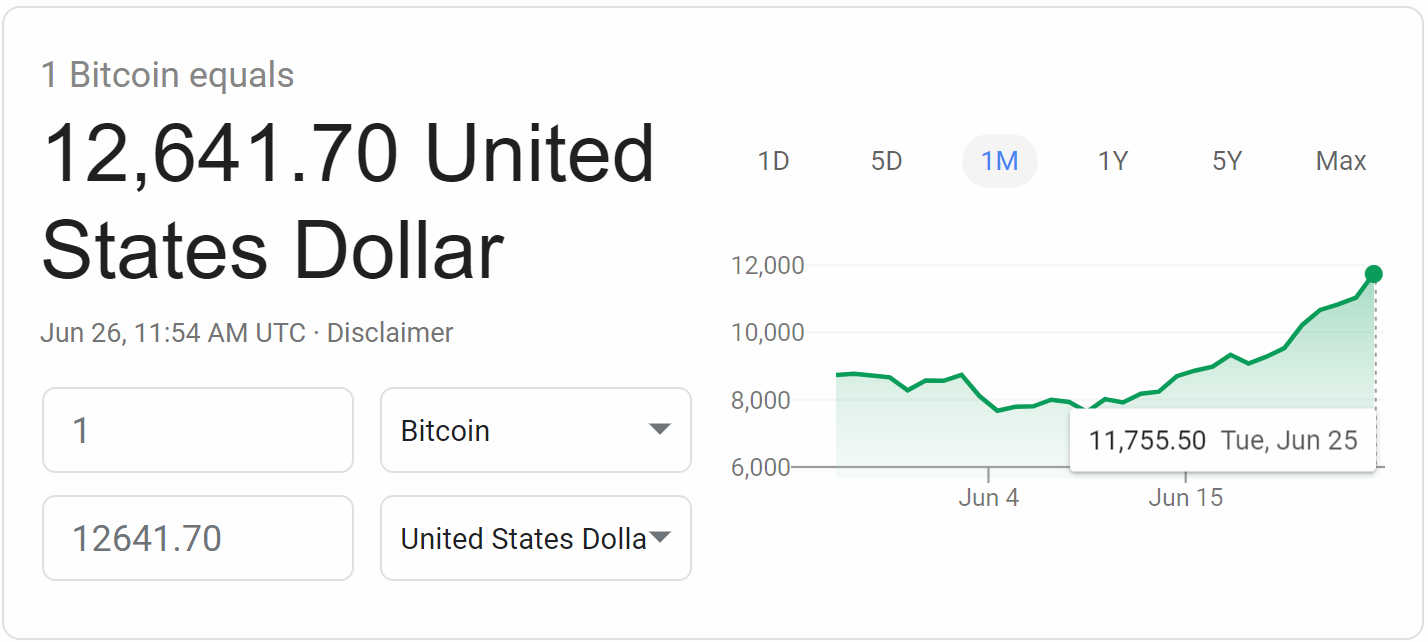
Task: Click the green data point on chart
Action: click(x=1373, y=274)
